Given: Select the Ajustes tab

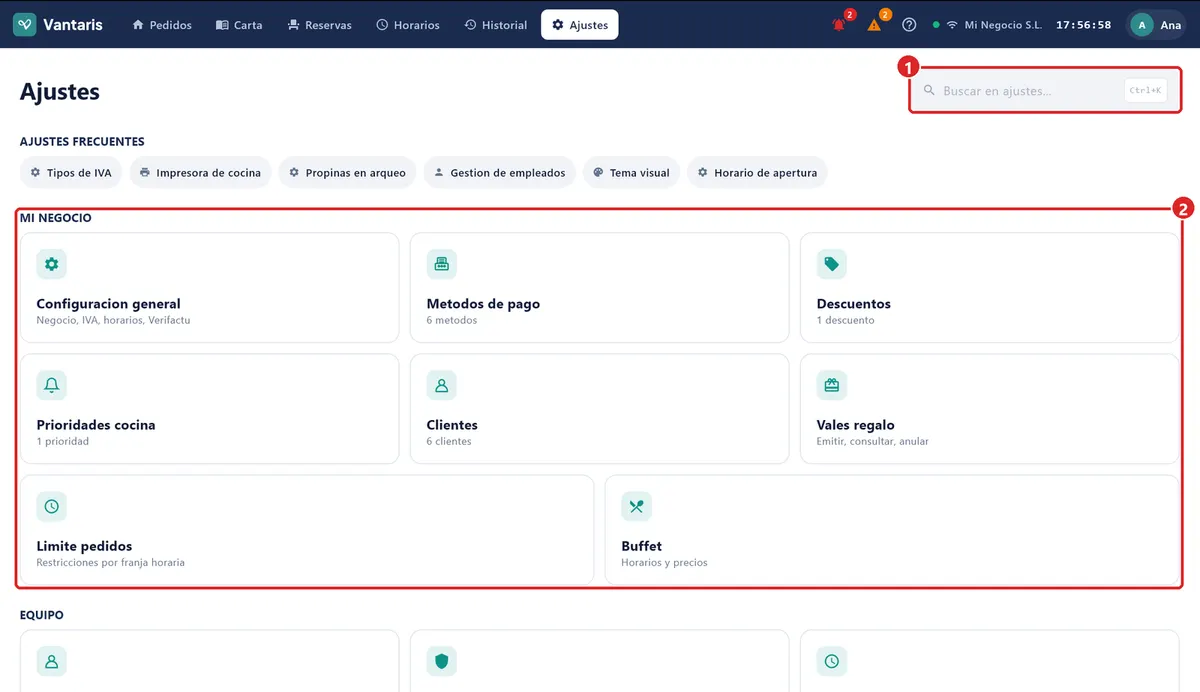Looking at the screenshot, I should (x=580, y=25).
